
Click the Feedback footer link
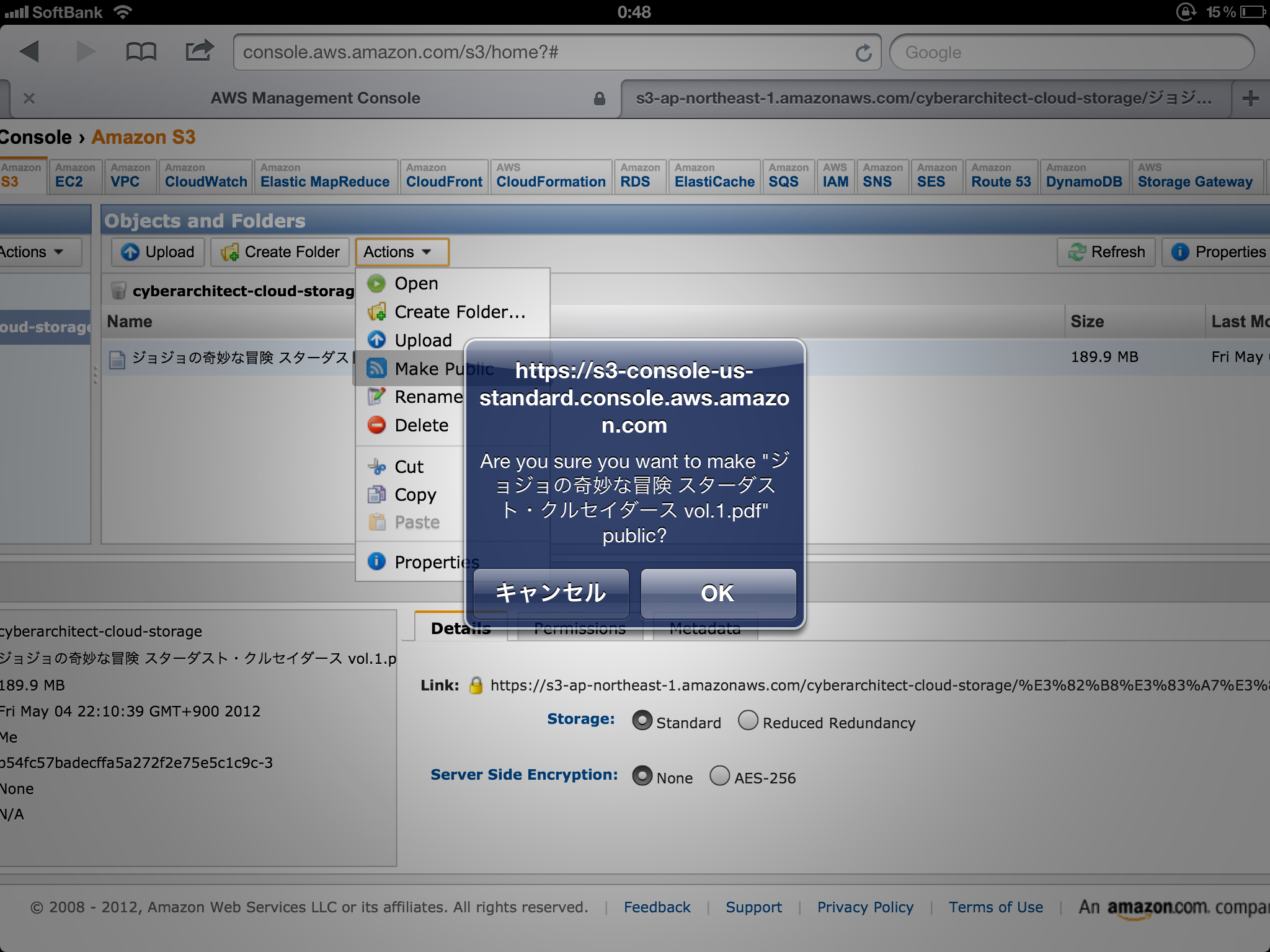click(x=657, y=907)
